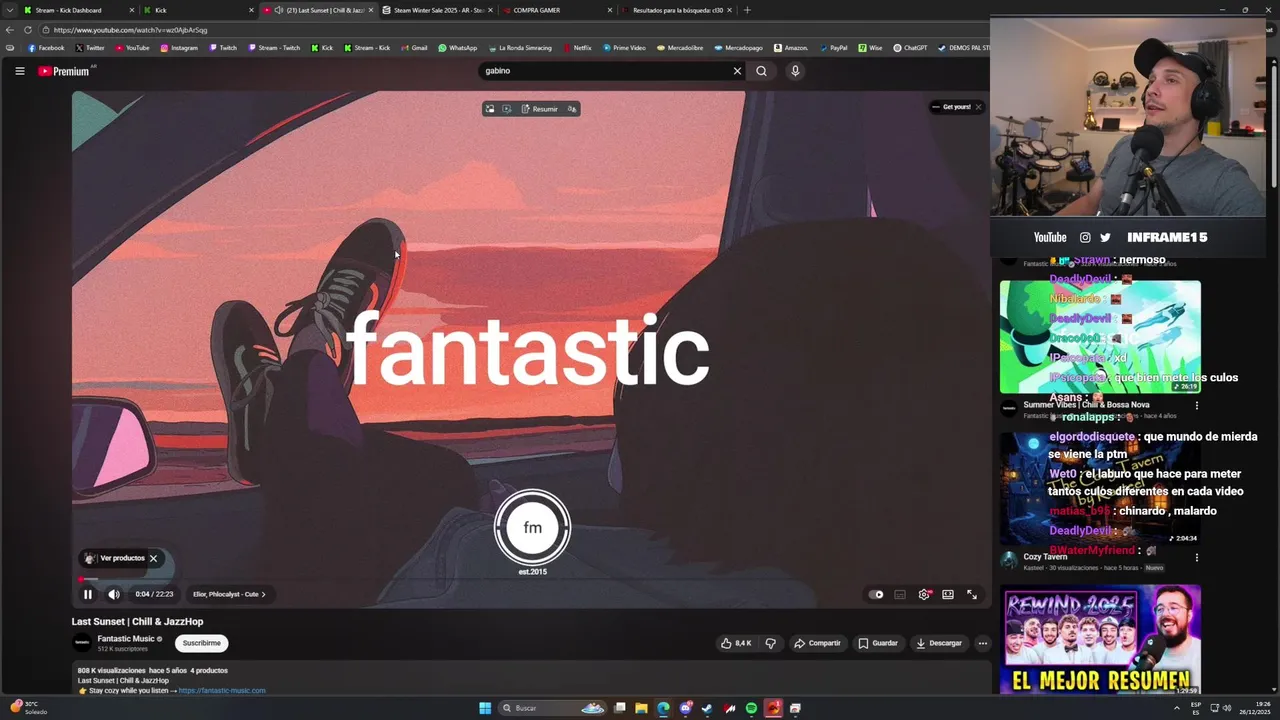Save video with the Guardar button
This screenshot has width=1280, height=720.
click(x=878, y=643)
